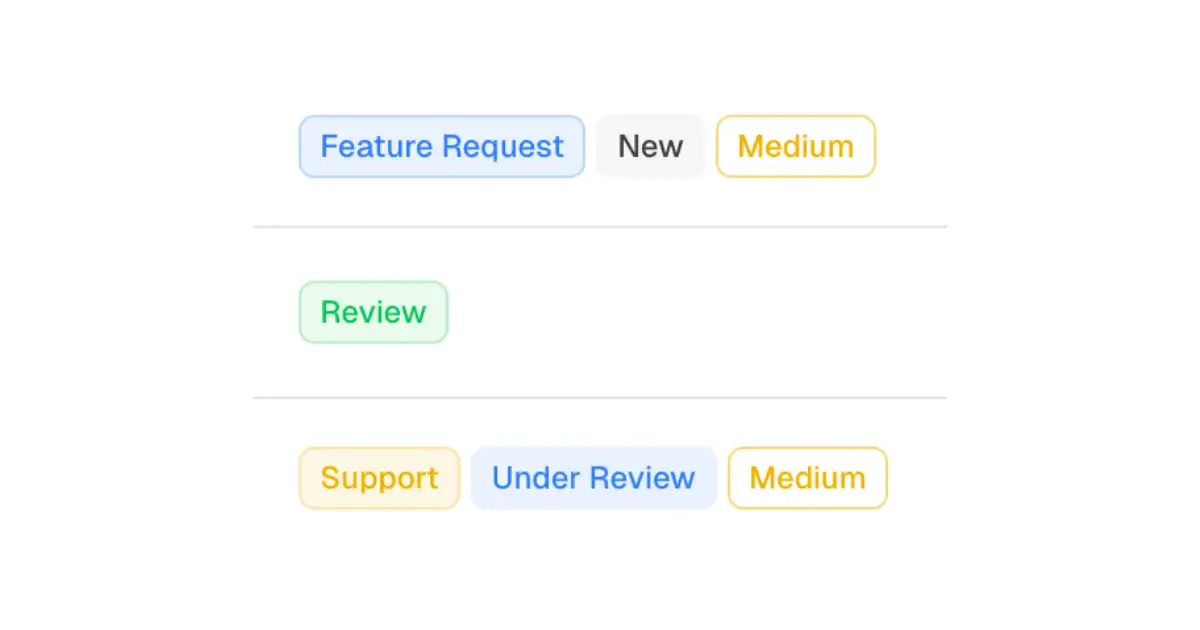Choose the Support category in the bottom row
Image resolution: width=1200 pixels, height=630 pixels.
click(x=379, y=478)
